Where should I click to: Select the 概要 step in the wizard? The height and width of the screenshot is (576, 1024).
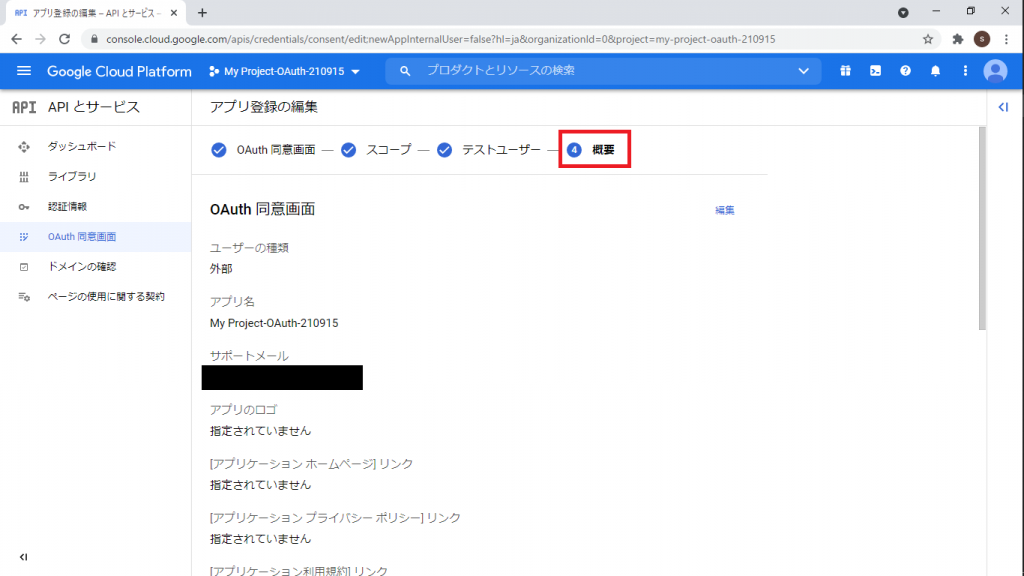click(594, 150)
